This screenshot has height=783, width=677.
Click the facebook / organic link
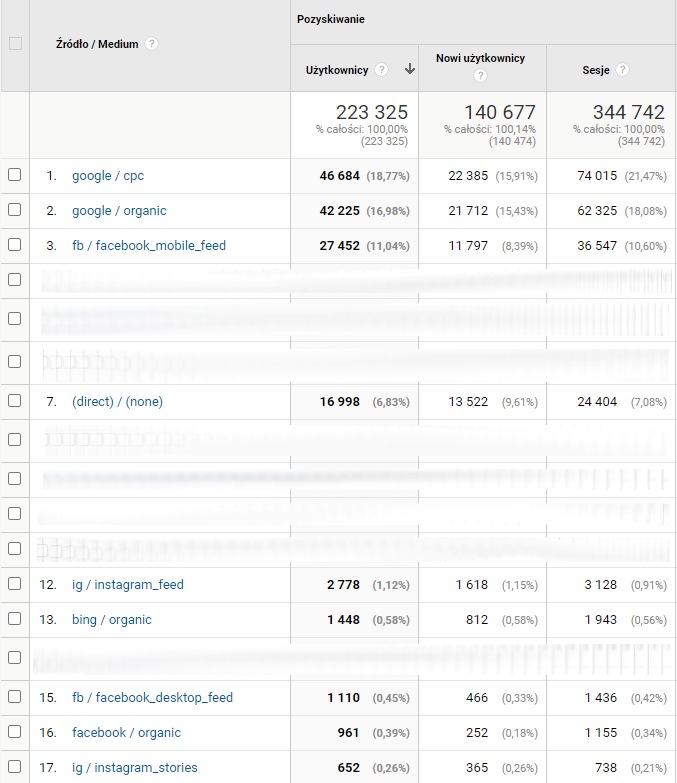pyautogui.click(x=126, y=733)
